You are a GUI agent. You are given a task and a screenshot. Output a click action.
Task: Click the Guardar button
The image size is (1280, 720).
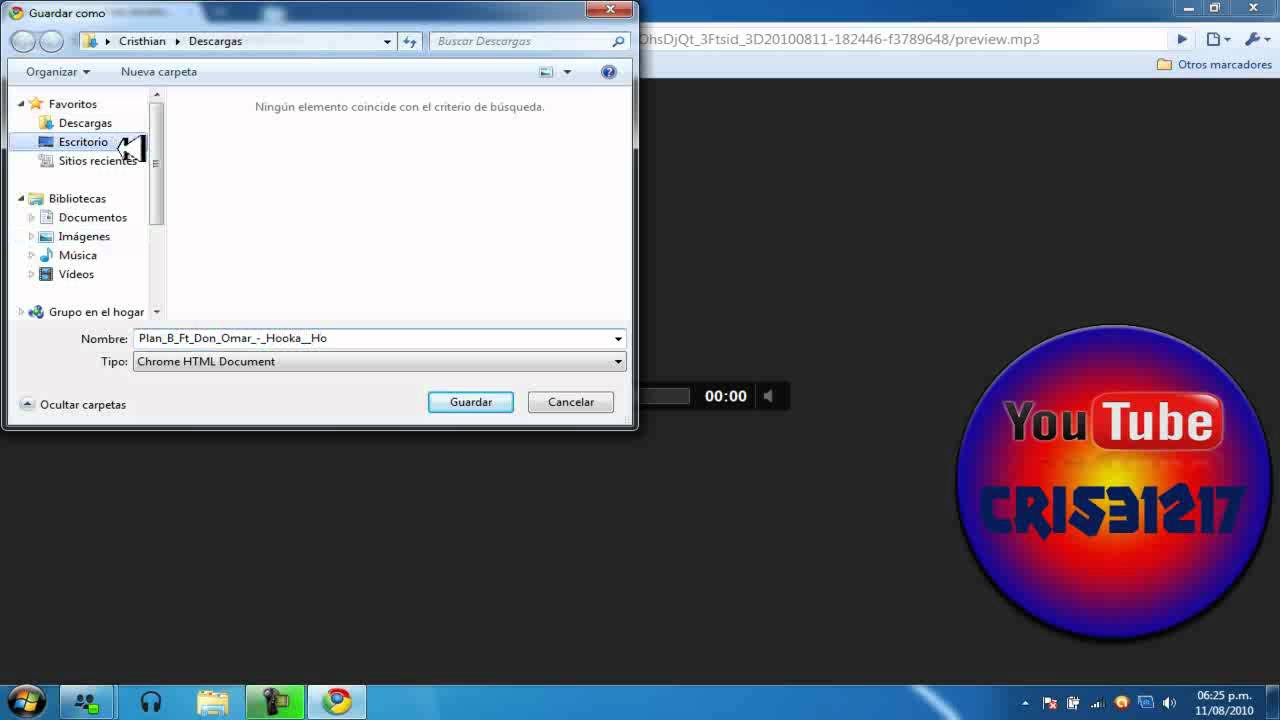[471, 402]
